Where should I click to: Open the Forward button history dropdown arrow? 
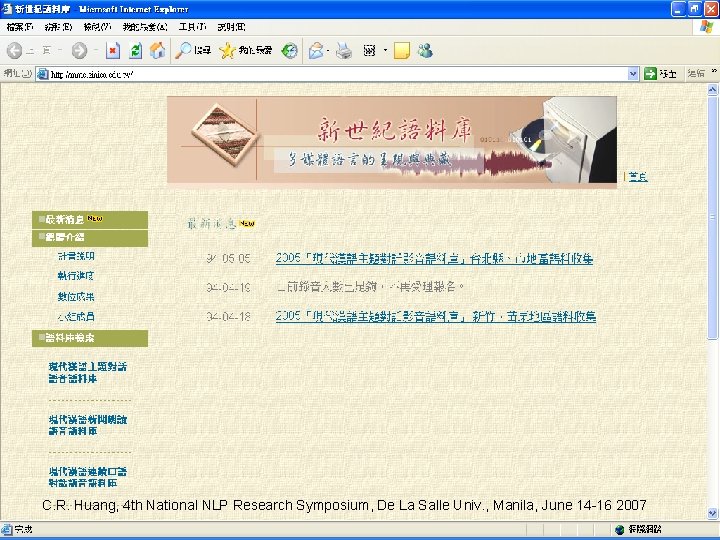pos(96,51)
